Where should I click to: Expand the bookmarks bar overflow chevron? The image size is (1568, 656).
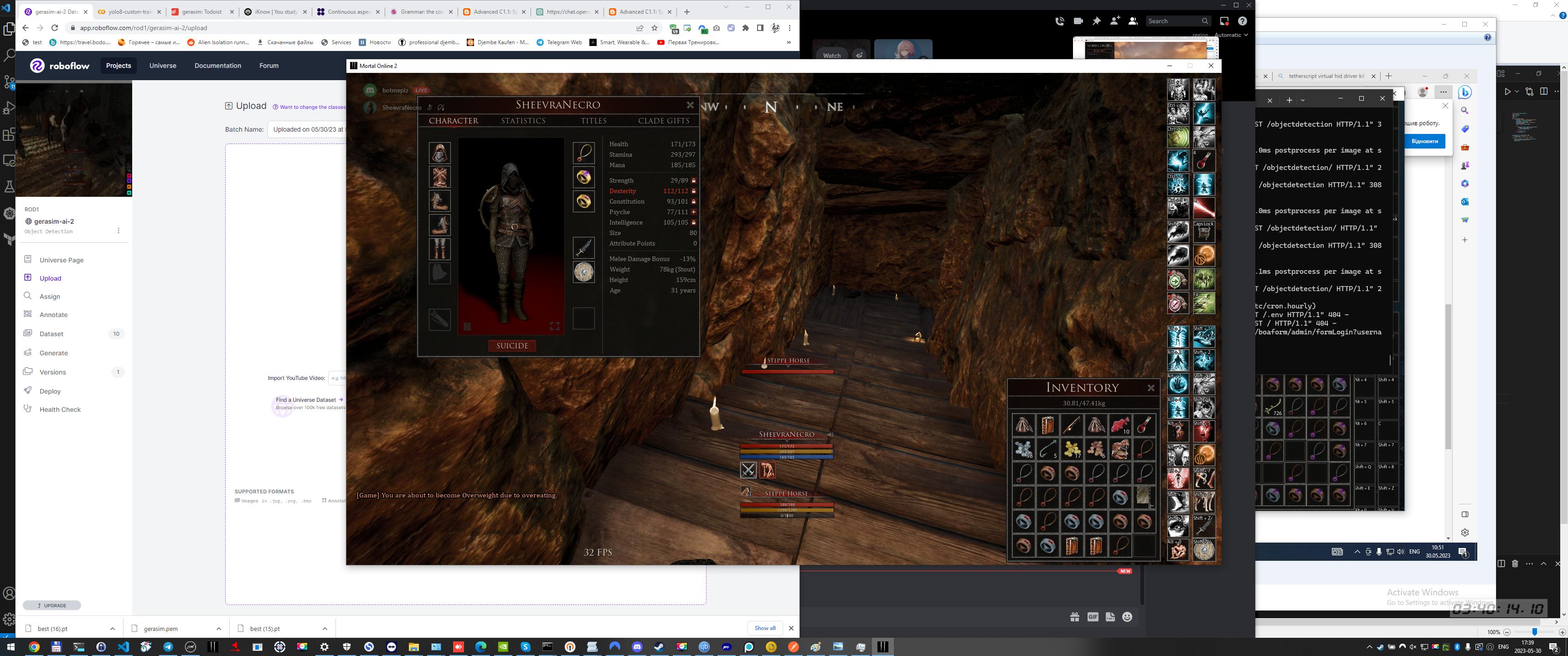click(789, 43)
